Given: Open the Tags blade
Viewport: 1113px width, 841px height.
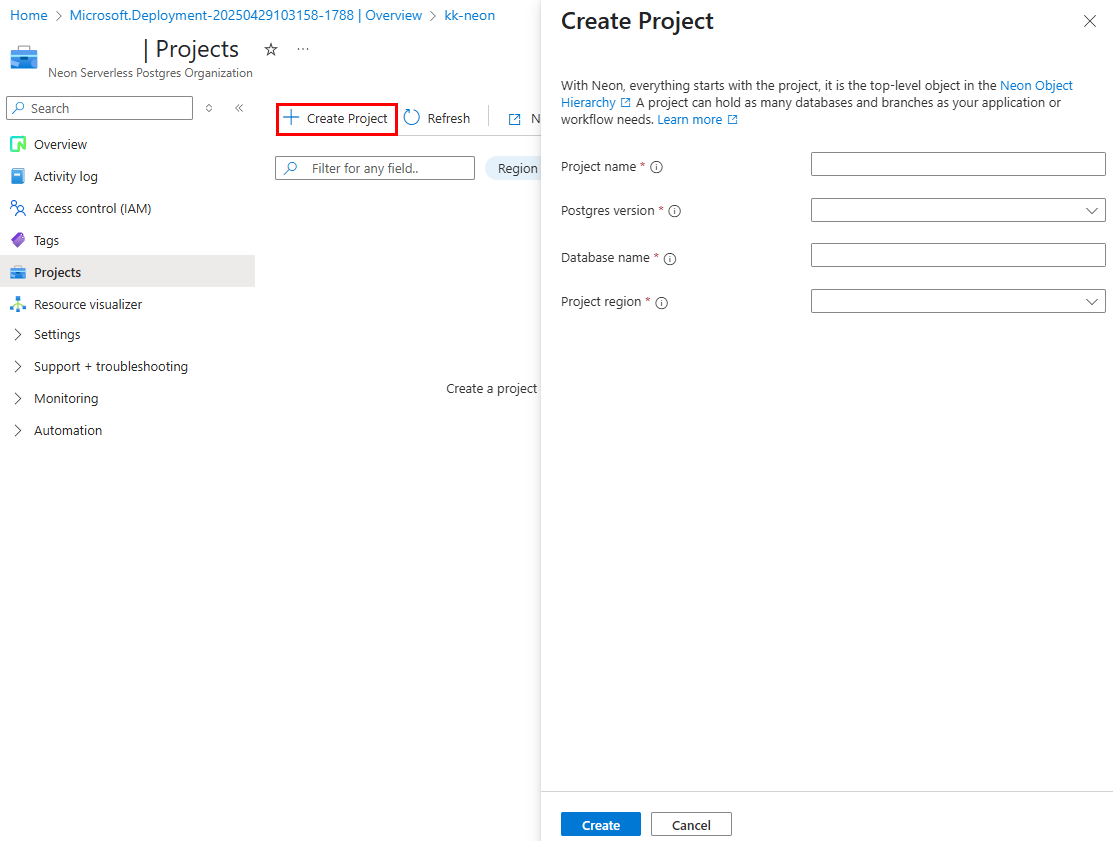Looking at the screenshot, I should tap(20, 240).
